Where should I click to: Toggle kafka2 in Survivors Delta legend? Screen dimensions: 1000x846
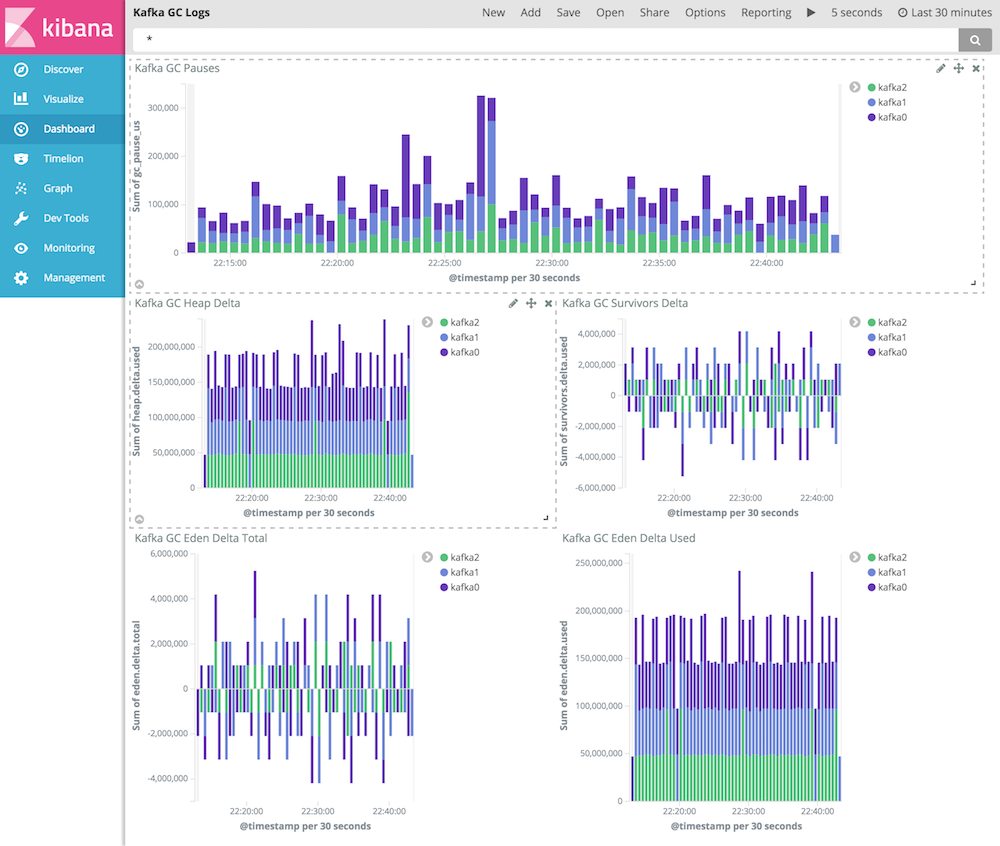pyautogui.click(x=886, y=323)
